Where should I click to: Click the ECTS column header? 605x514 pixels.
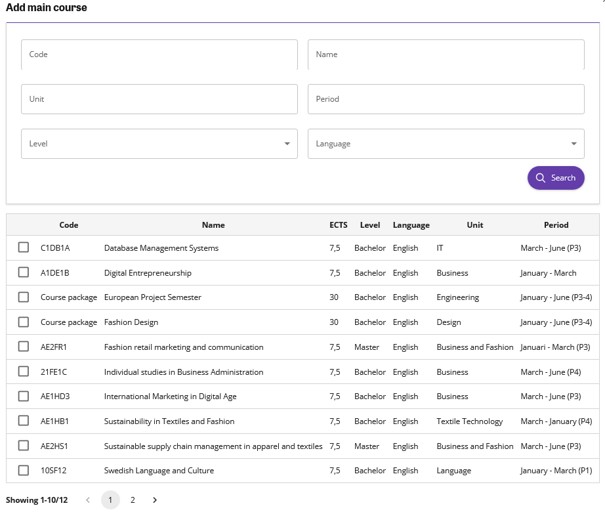click(x=338, y=225)
